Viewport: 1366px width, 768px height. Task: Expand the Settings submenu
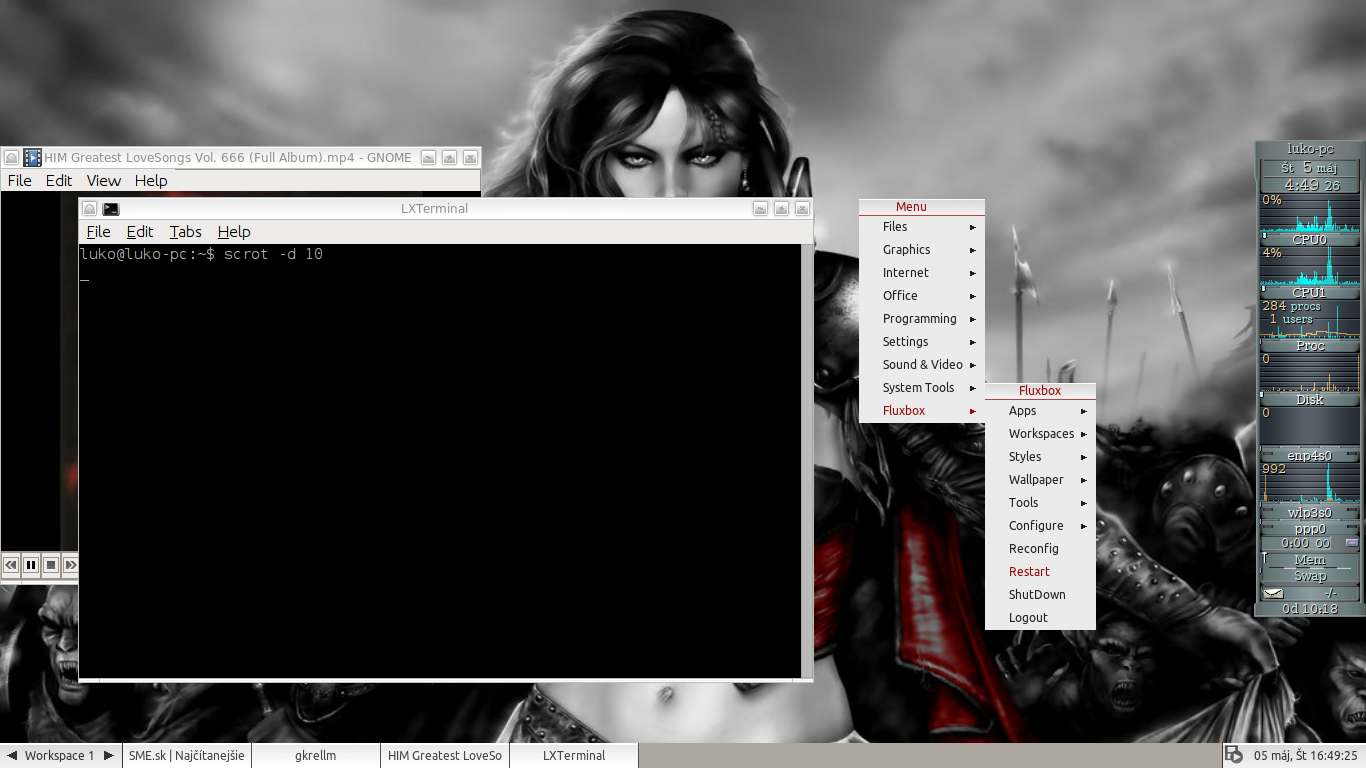(x=922, y=342)
